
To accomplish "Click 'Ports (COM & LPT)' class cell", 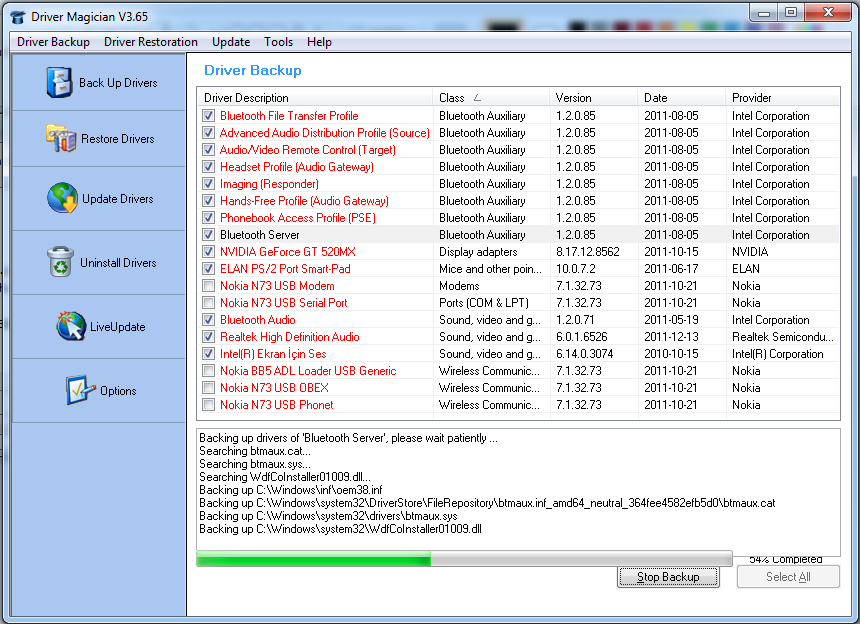I will pos(483,303).
